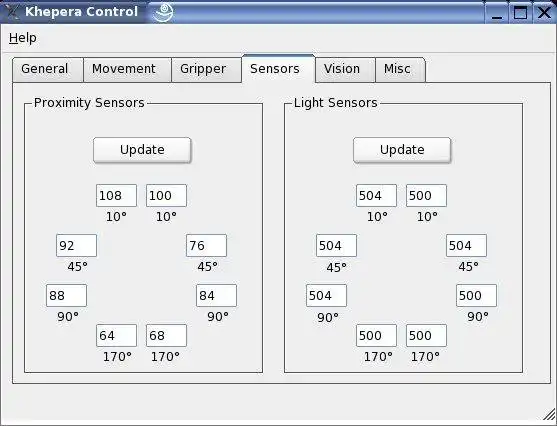Screen dimensions: 557x426
Task: Switch to the General tab
Action: 48,69
